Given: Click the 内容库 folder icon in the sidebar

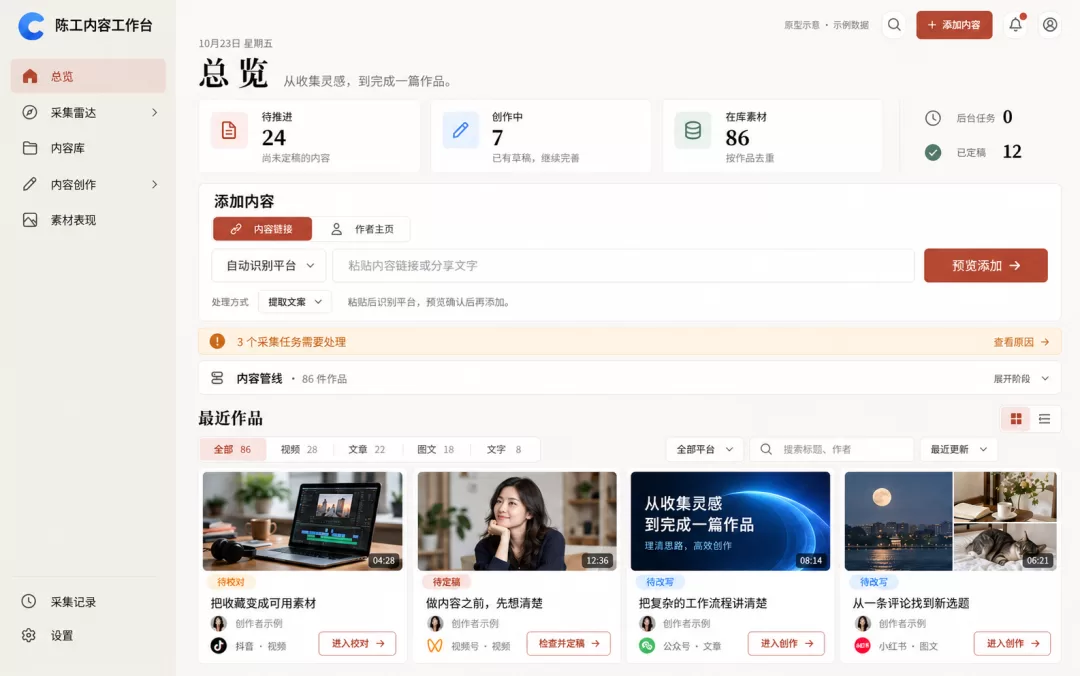Looking at the screenshot, I should 30,148.
